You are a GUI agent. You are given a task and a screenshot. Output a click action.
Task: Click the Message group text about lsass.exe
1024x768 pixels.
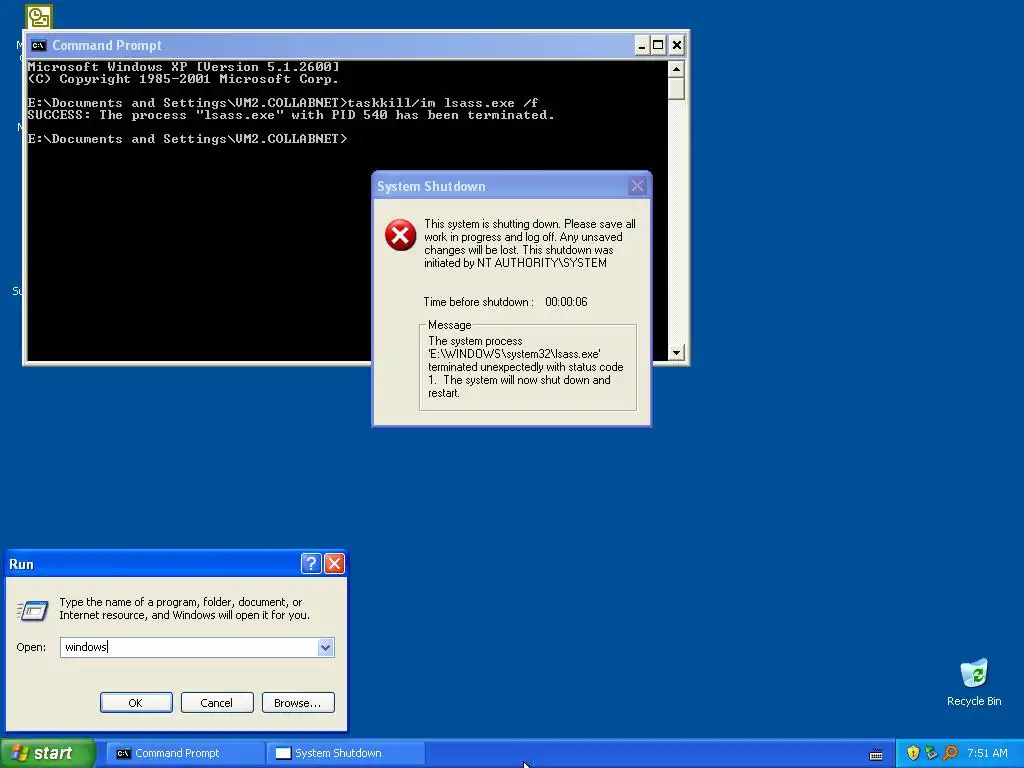[526, 367]
